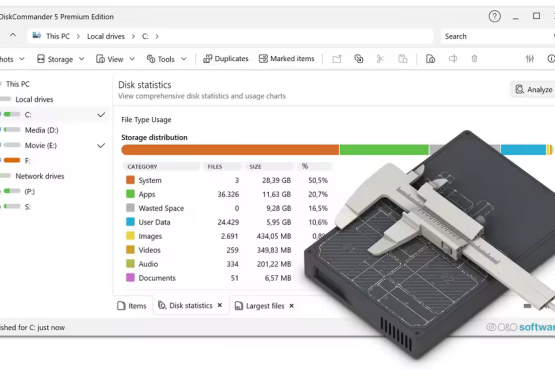Select Local drives in the breadcrumb
The image size is (555, 370).
click(x=106, y=36)
